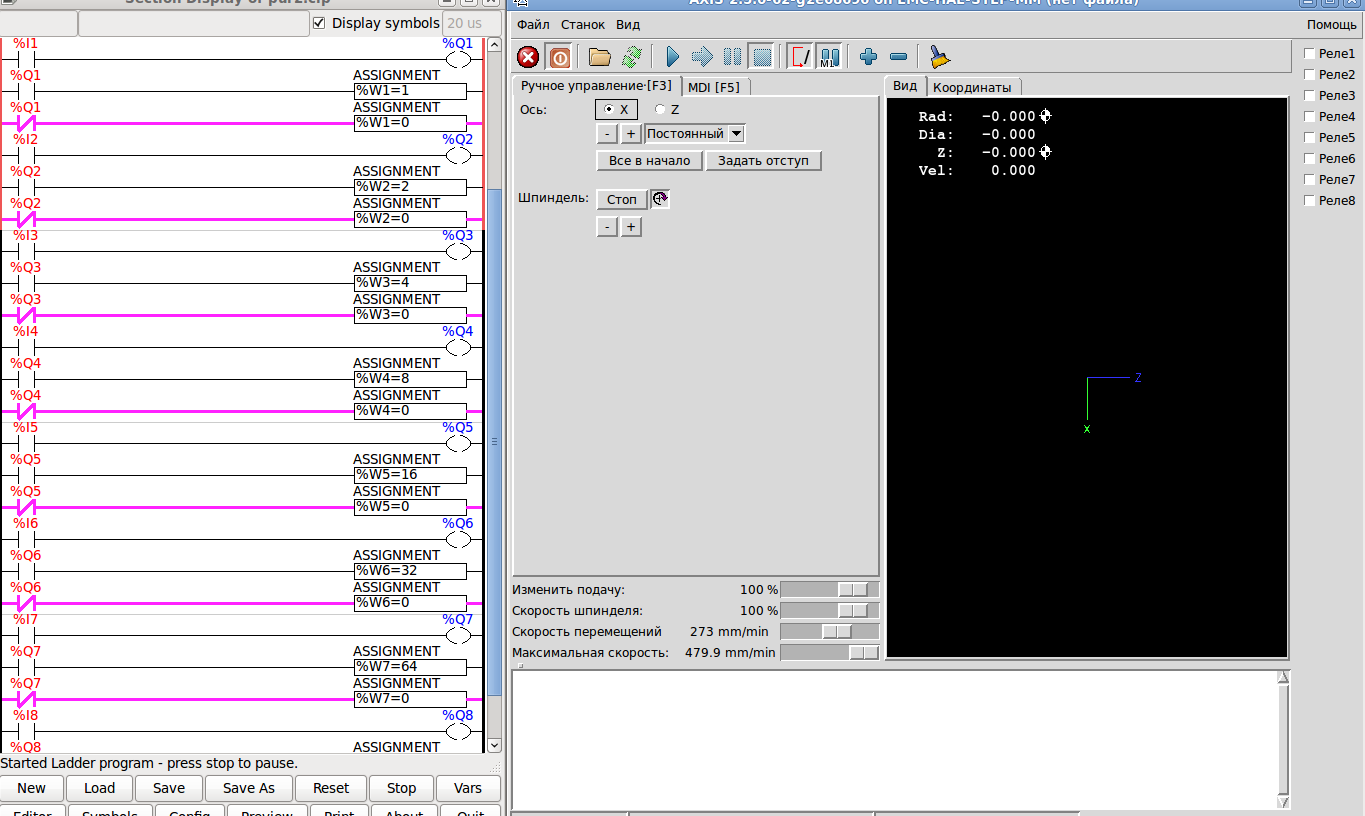This screenshot has height=816, width=1365.
Task: Open the Вид menu in menu bar
Action: tap(628, 24)
